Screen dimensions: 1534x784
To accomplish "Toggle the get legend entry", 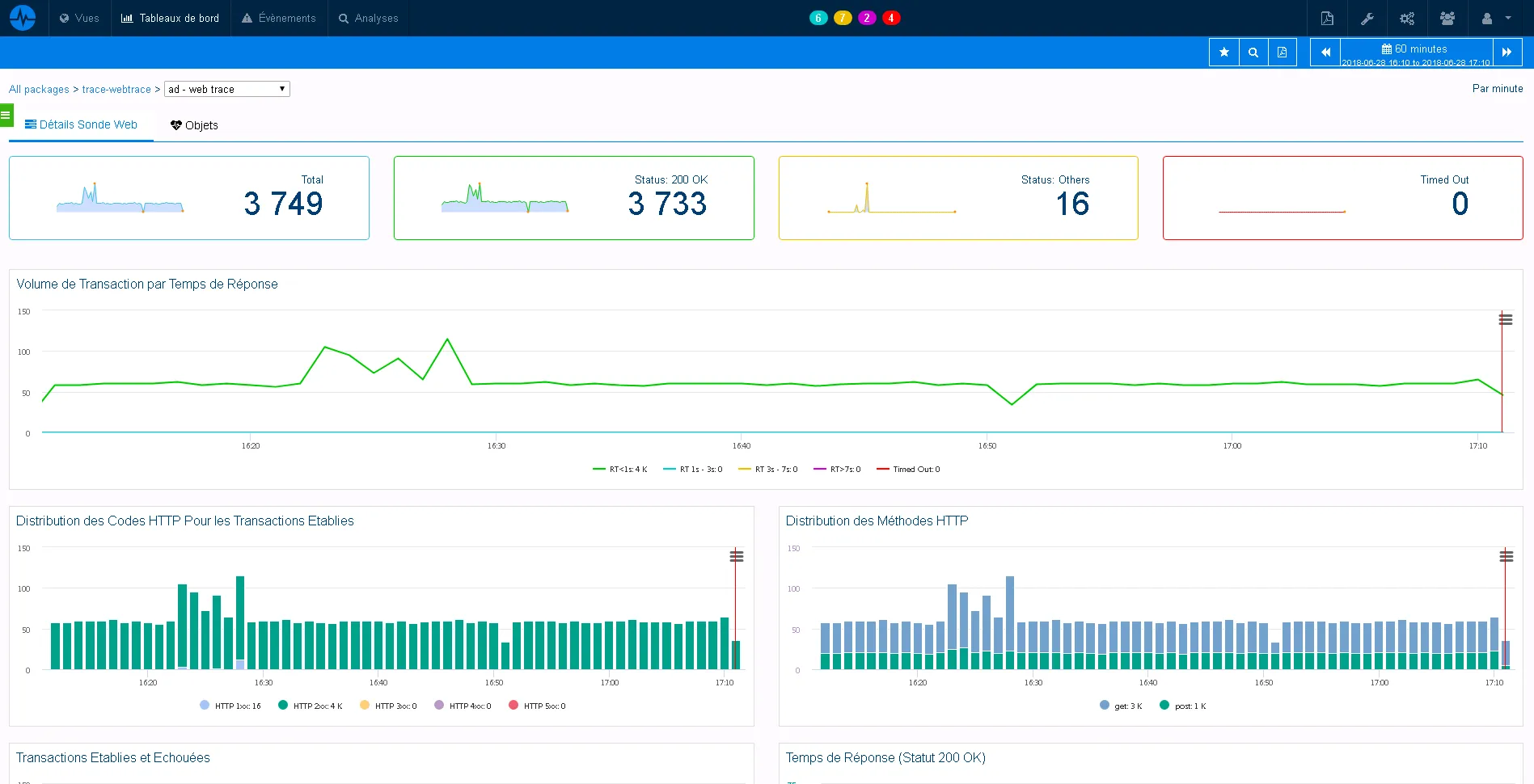I will tap(1122, 705).
